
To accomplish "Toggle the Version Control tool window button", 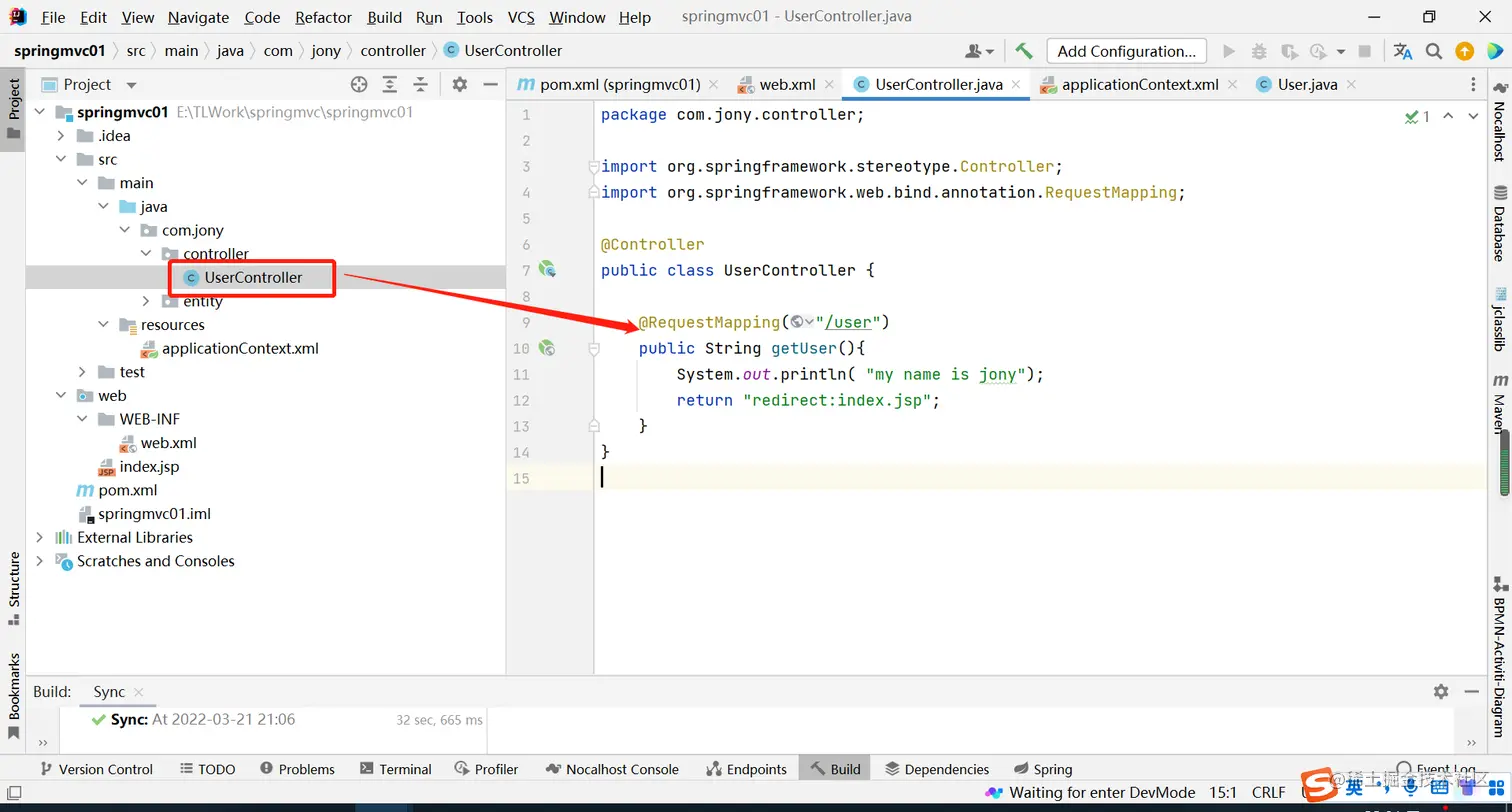I will pos(96,769).
